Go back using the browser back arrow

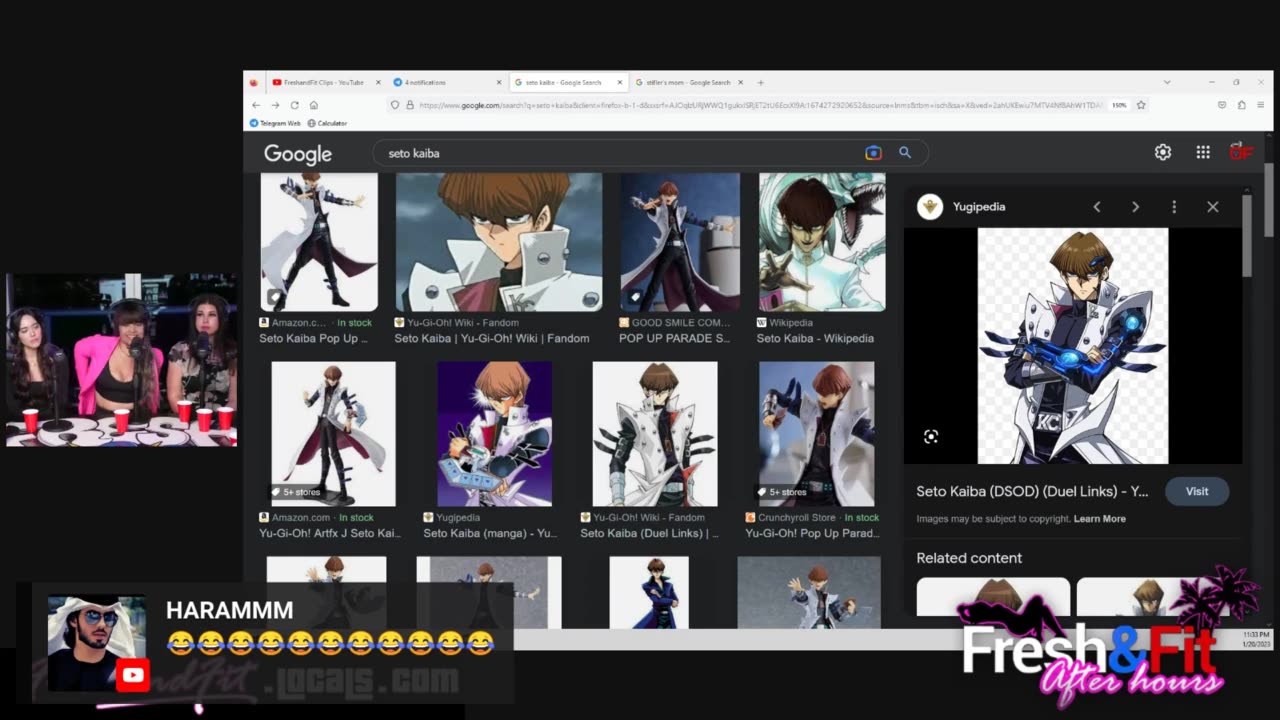(x=256, y=105)
